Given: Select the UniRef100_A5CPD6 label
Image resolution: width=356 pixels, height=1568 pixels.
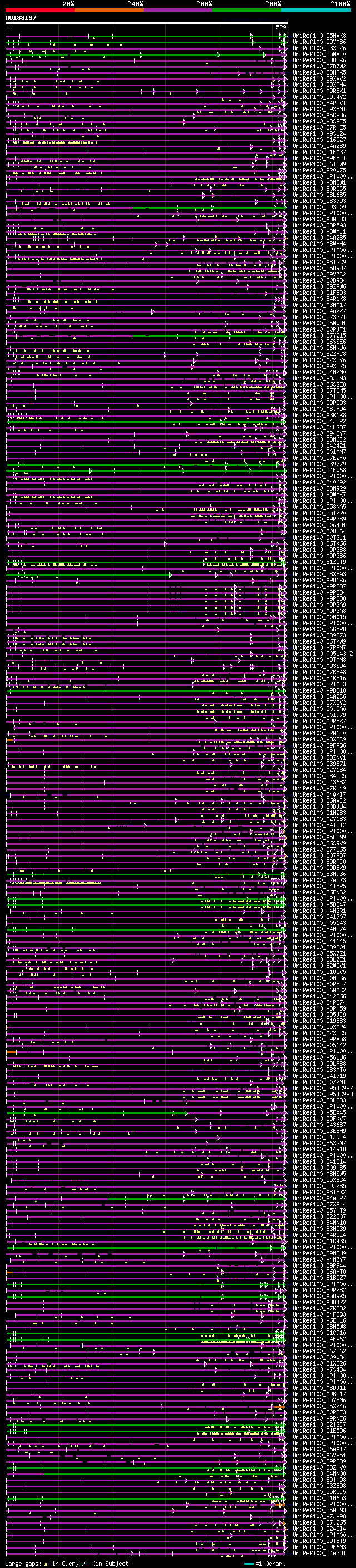Looking at the screenshot, I should [319, 116].
